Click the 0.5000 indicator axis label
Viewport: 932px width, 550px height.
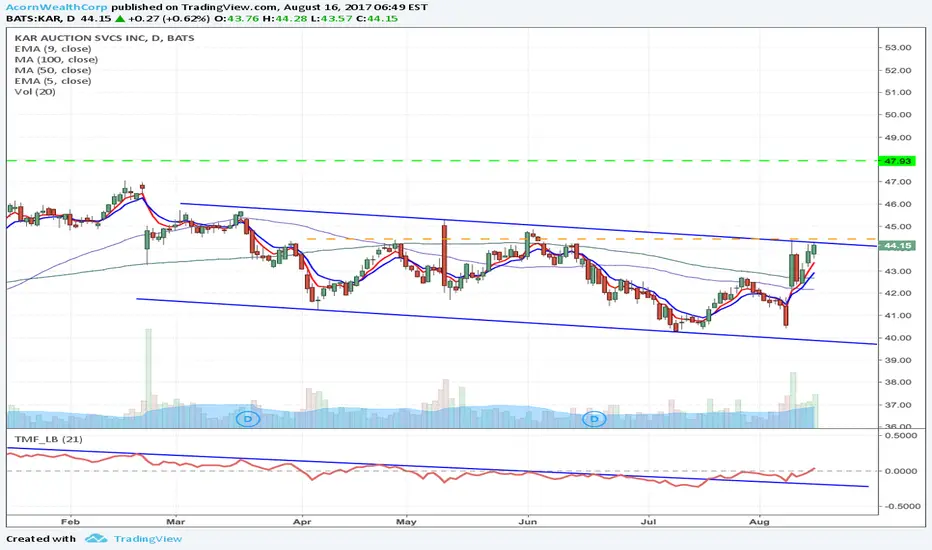click(901, 435)
